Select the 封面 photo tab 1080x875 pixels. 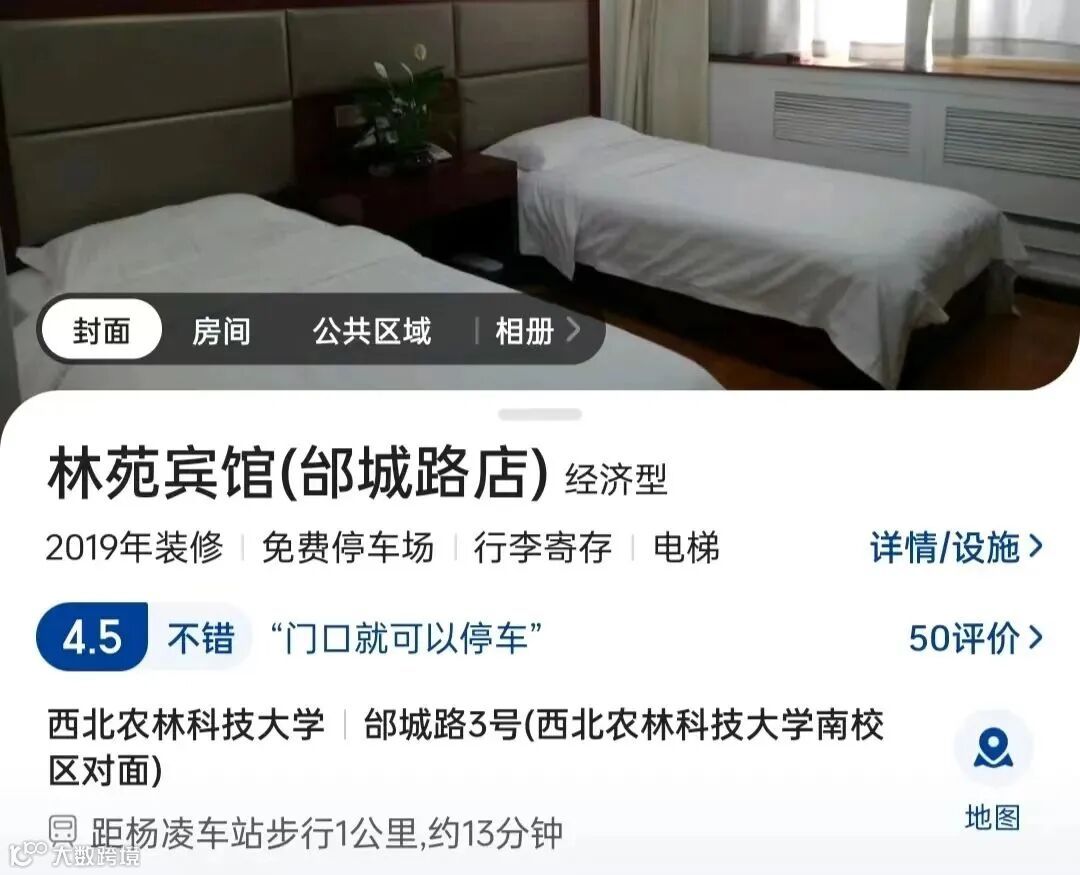click(102, 330)
